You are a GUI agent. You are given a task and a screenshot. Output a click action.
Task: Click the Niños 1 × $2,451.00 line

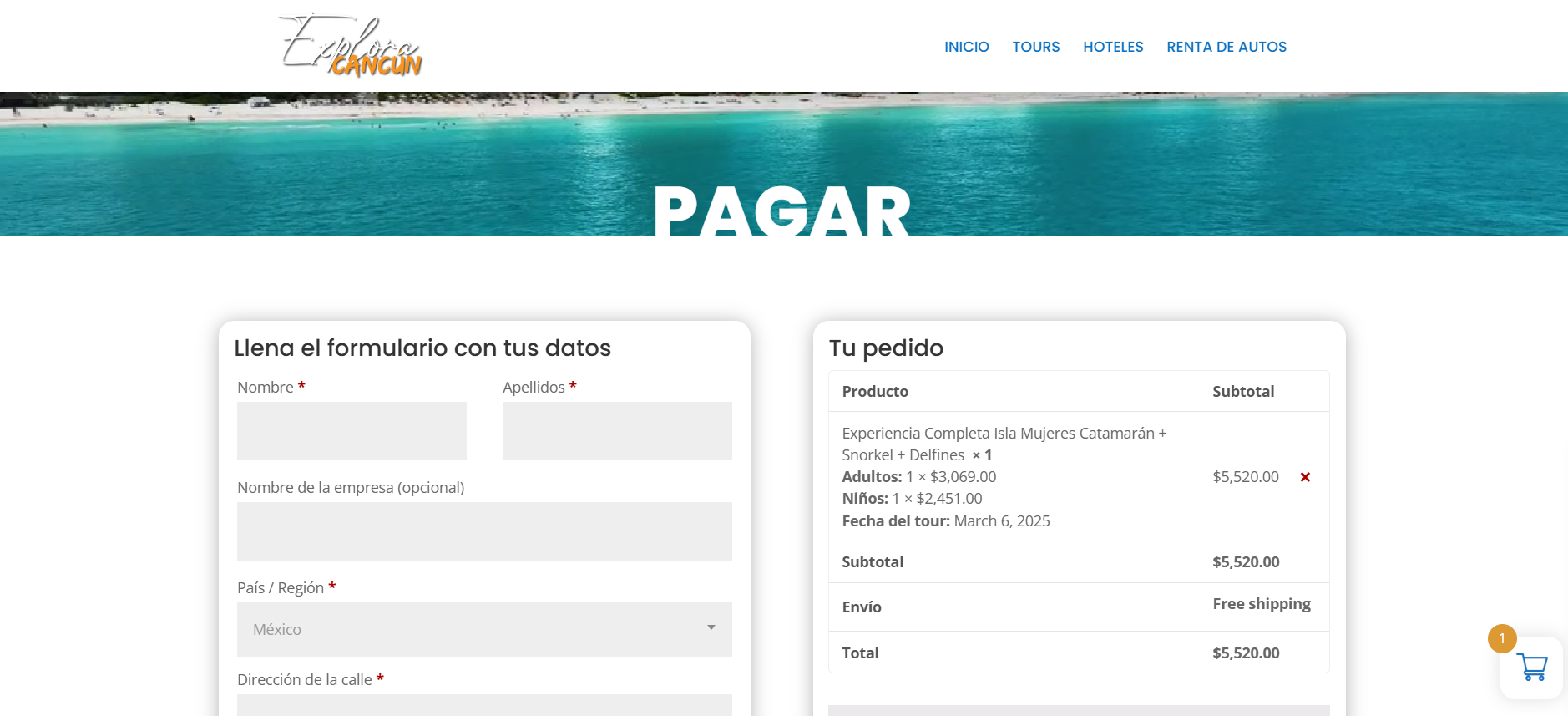pos(912,498)
